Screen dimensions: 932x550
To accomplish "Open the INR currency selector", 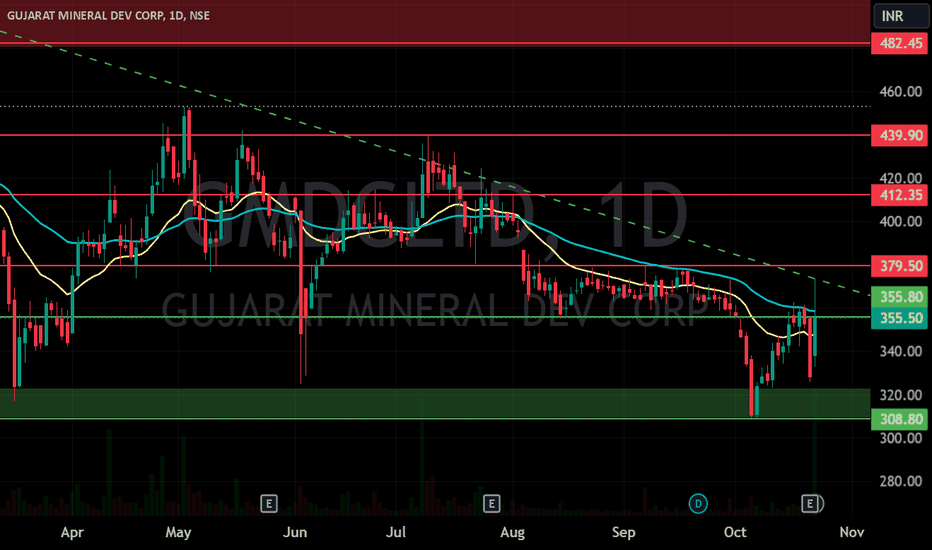I will [900, 16].
